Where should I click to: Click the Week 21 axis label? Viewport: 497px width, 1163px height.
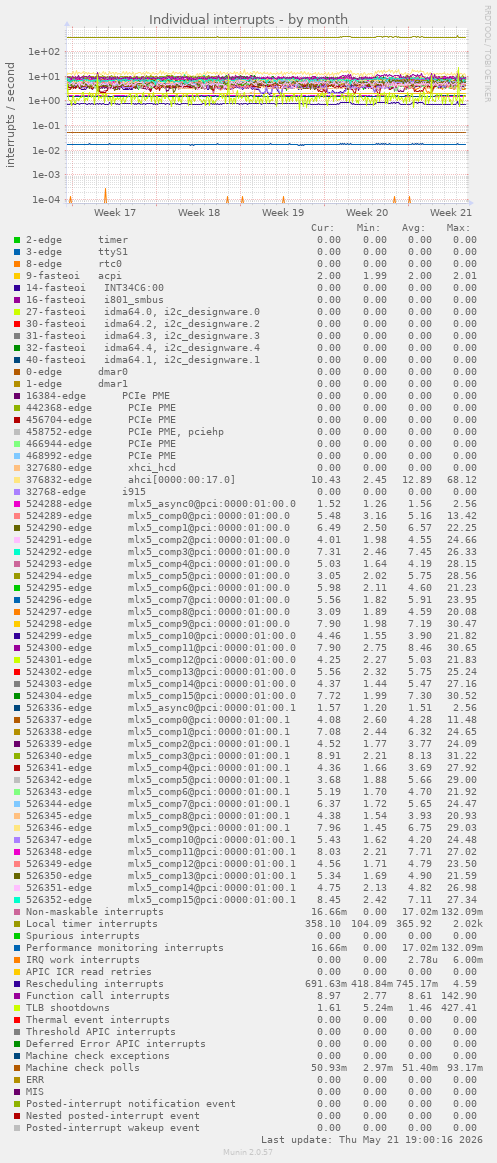pos(450,212)
